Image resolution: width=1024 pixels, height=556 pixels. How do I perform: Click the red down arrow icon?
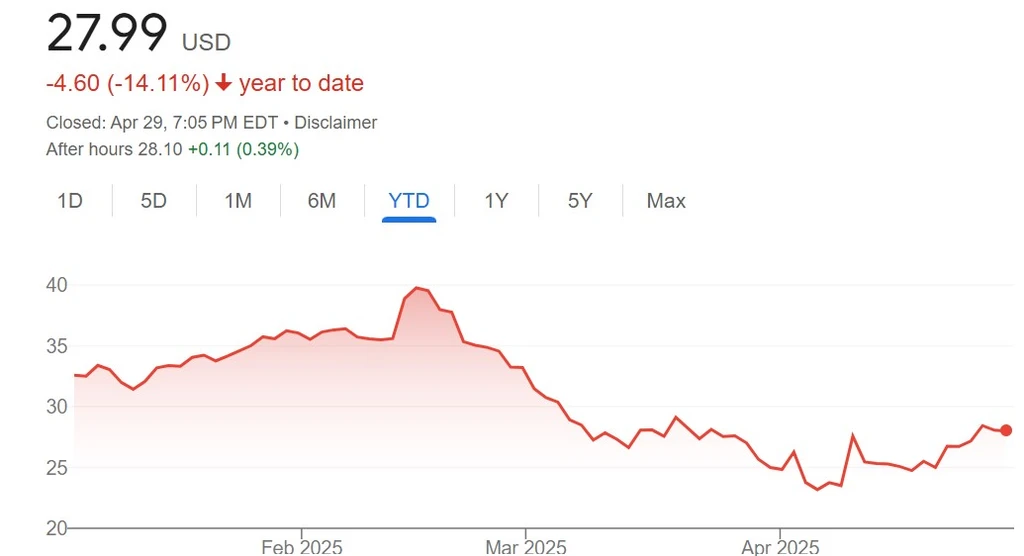point(224,83)
